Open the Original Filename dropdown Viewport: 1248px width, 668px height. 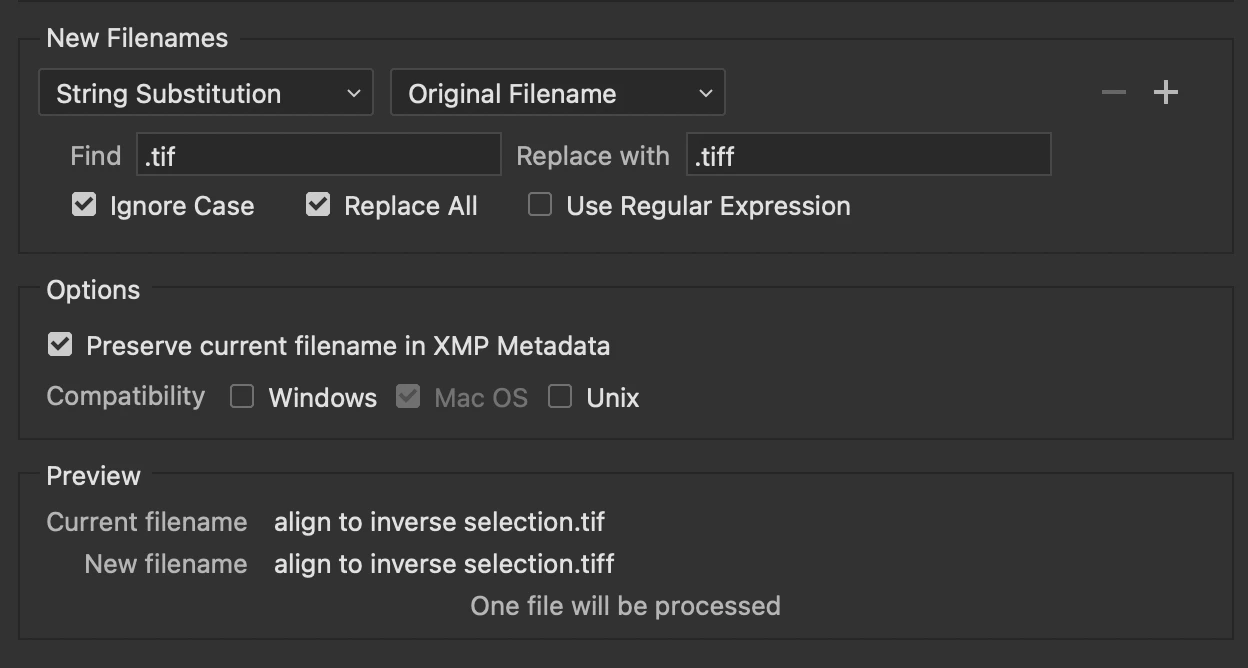(x=557, y=93)
